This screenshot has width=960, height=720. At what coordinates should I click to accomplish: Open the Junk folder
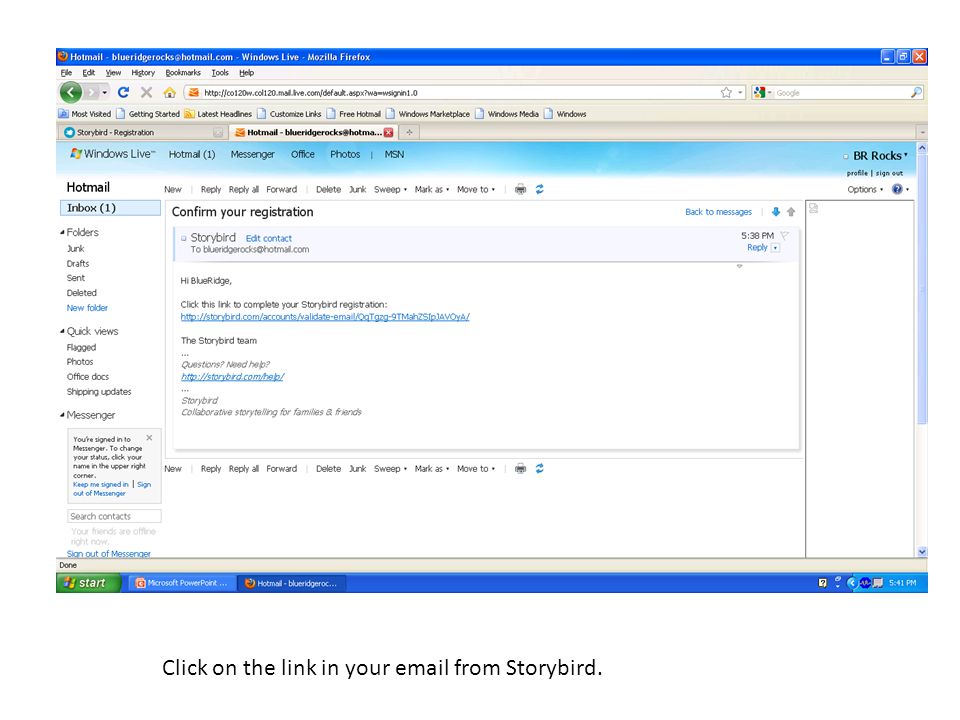tap(75, 249)
